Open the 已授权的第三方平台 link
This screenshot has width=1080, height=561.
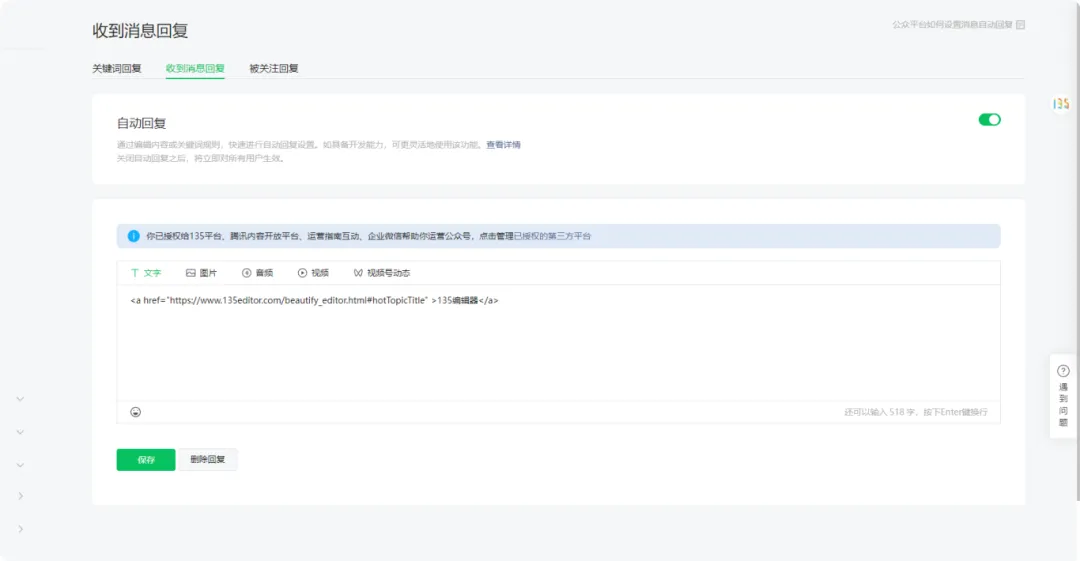(x=552, y=236)
